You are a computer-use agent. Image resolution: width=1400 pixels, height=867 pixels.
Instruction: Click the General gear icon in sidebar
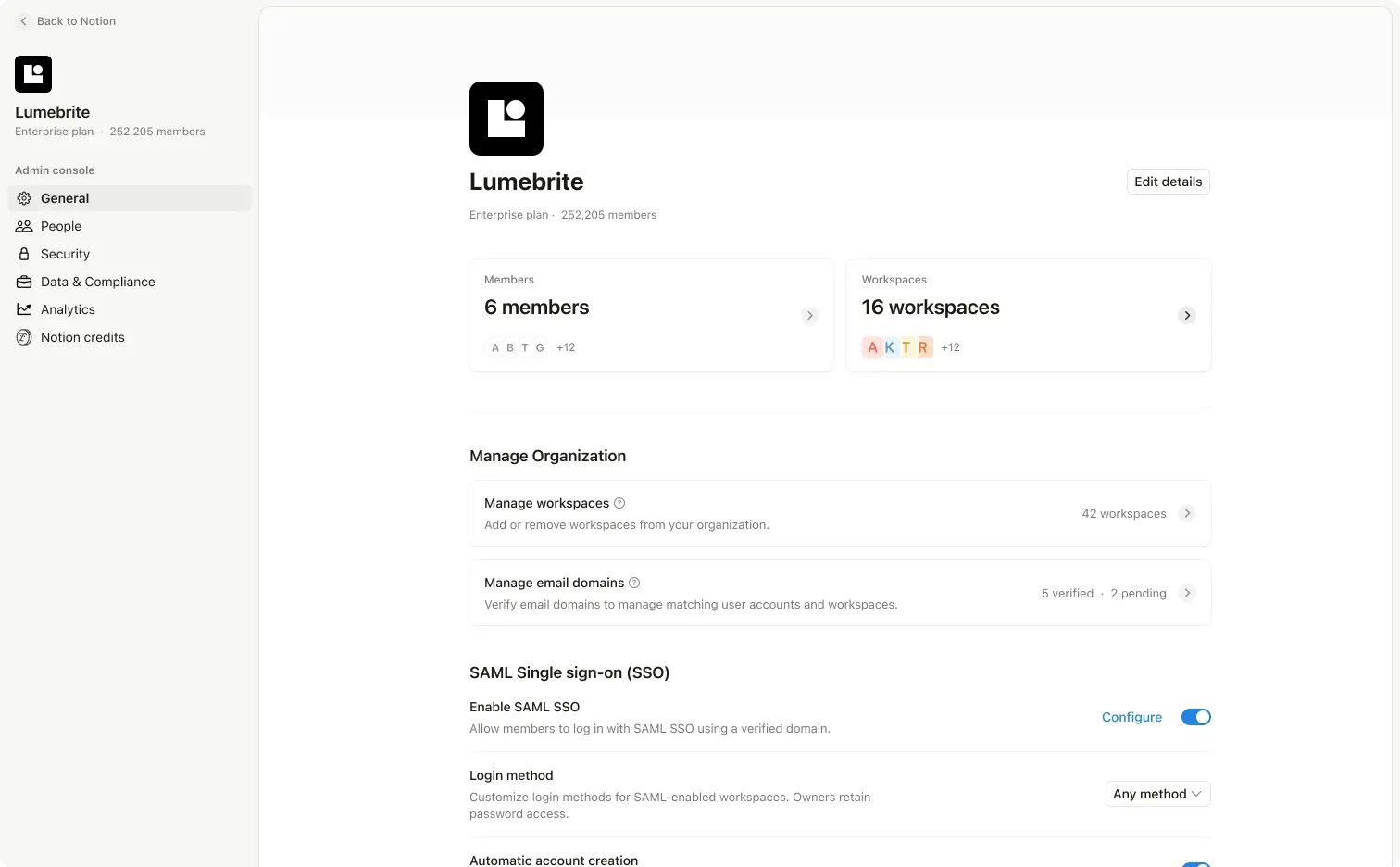click(x=24, y=198)
